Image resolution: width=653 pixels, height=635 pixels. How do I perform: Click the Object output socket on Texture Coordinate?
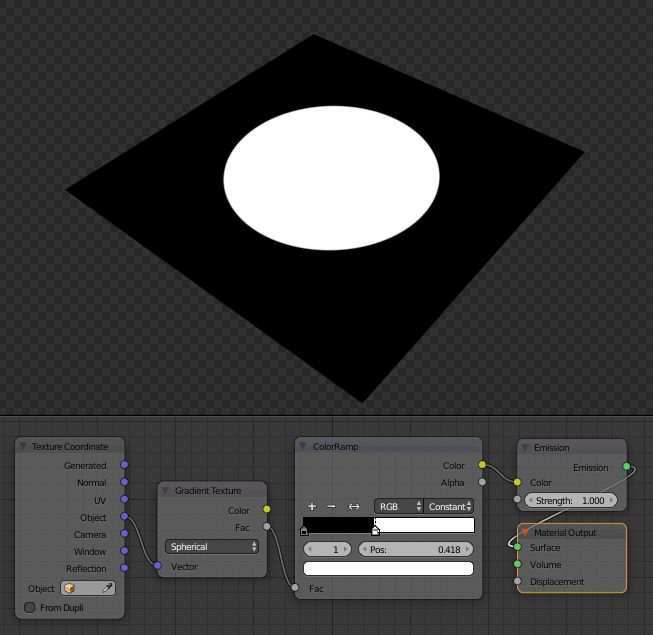click(x=124, y=516)
